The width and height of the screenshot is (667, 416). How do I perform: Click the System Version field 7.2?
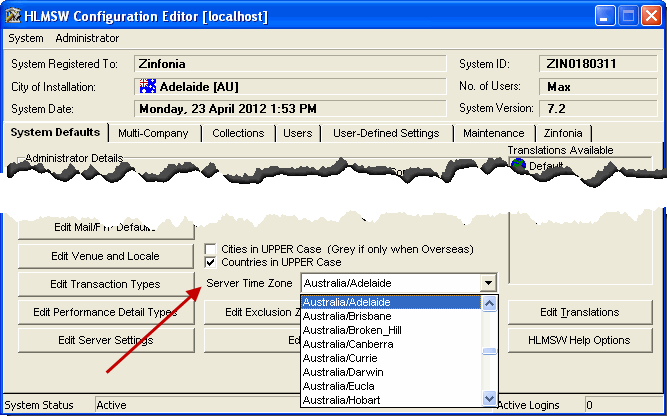[598, 109]
